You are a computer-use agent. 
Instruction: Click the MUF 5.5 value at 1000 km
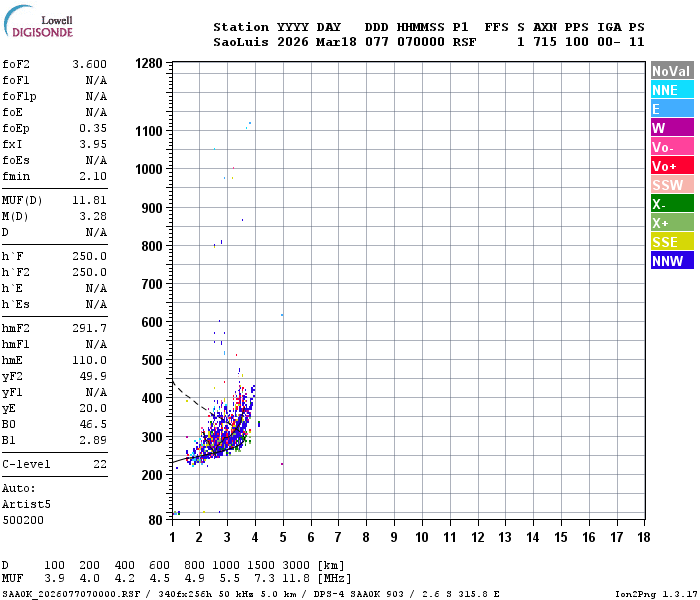[x=229, y=579]
